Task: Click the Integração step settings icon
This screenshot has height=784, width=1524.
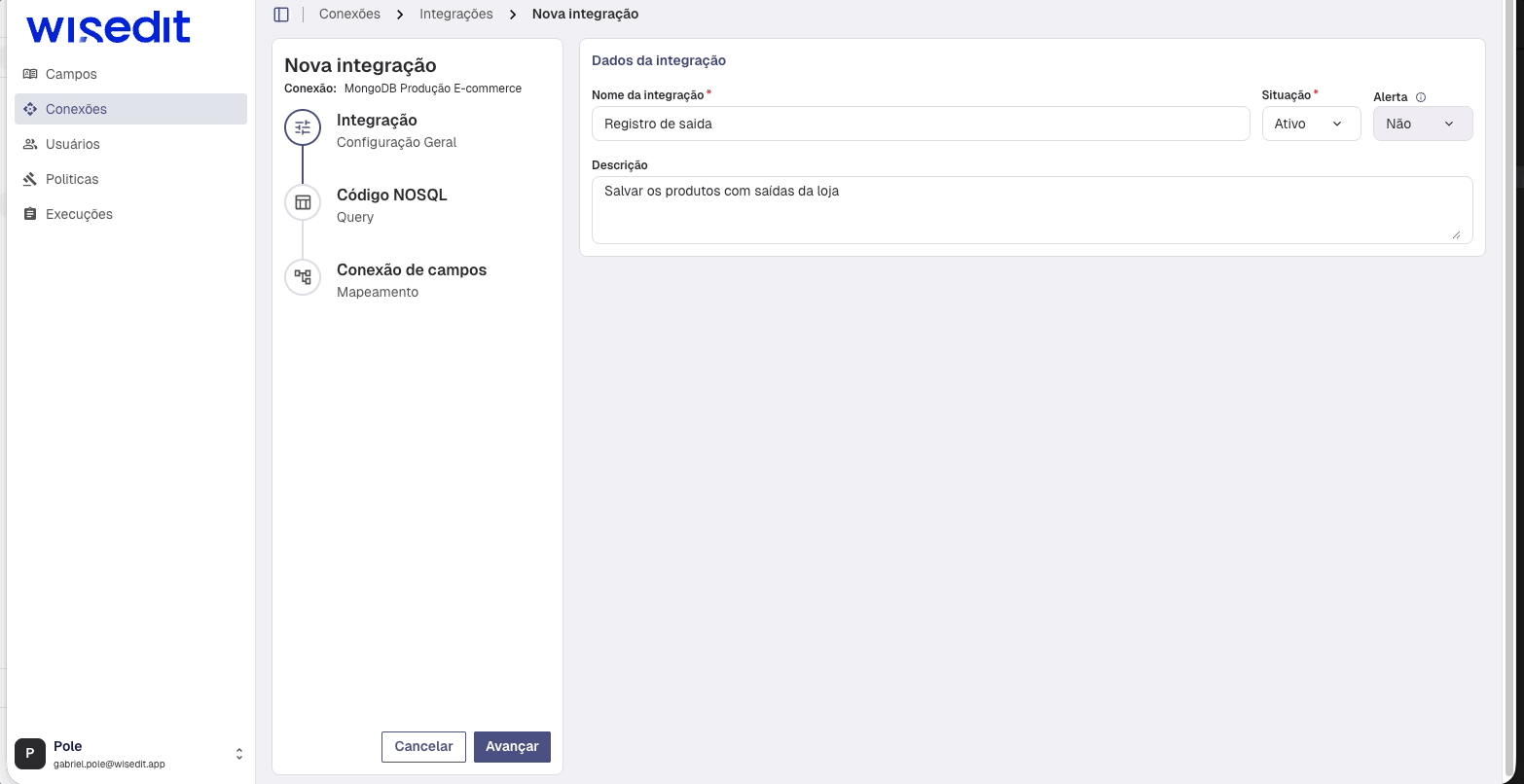Action: pyautogui.click(x=302, y=127)
